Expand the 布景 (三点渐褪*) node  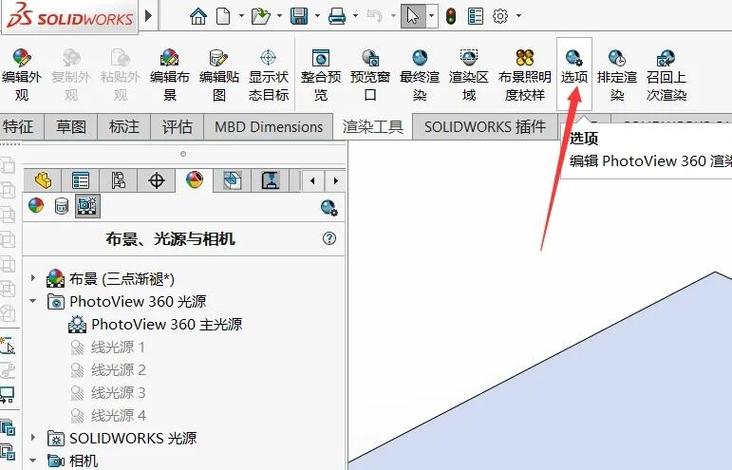[33, 278]
